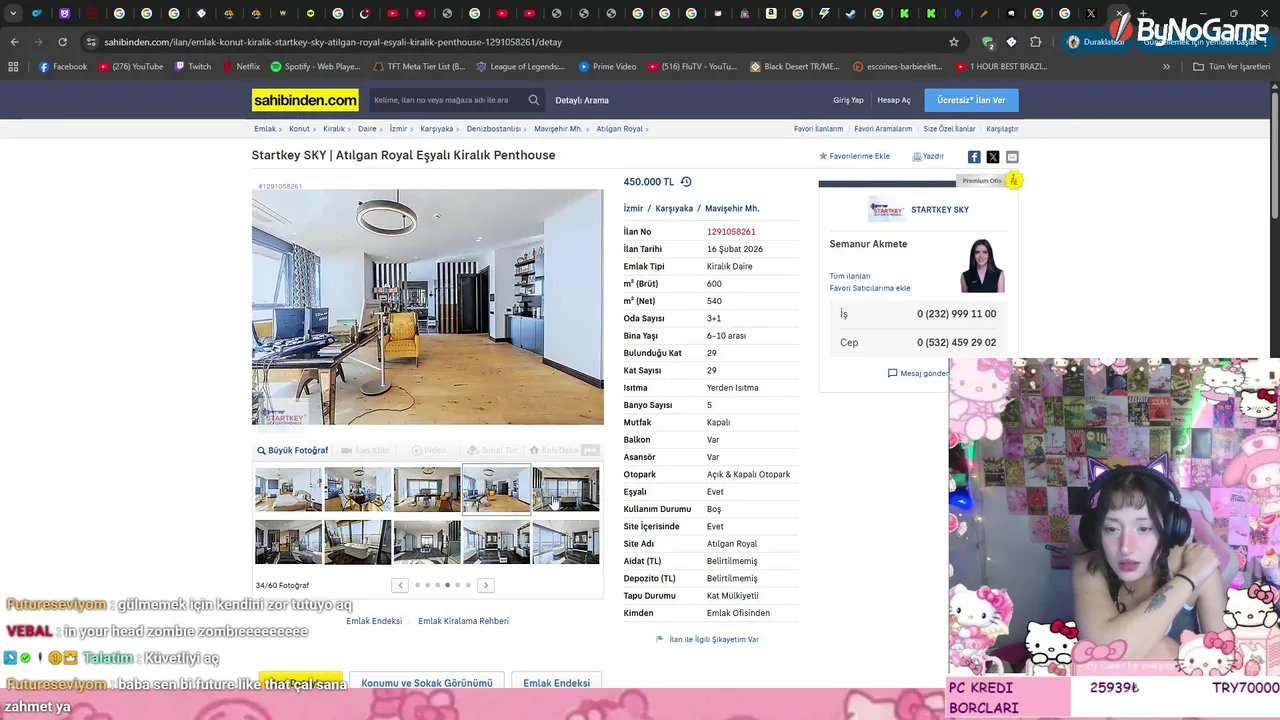
Task: Click Hesap Aç
Action: tap(894, 100)
